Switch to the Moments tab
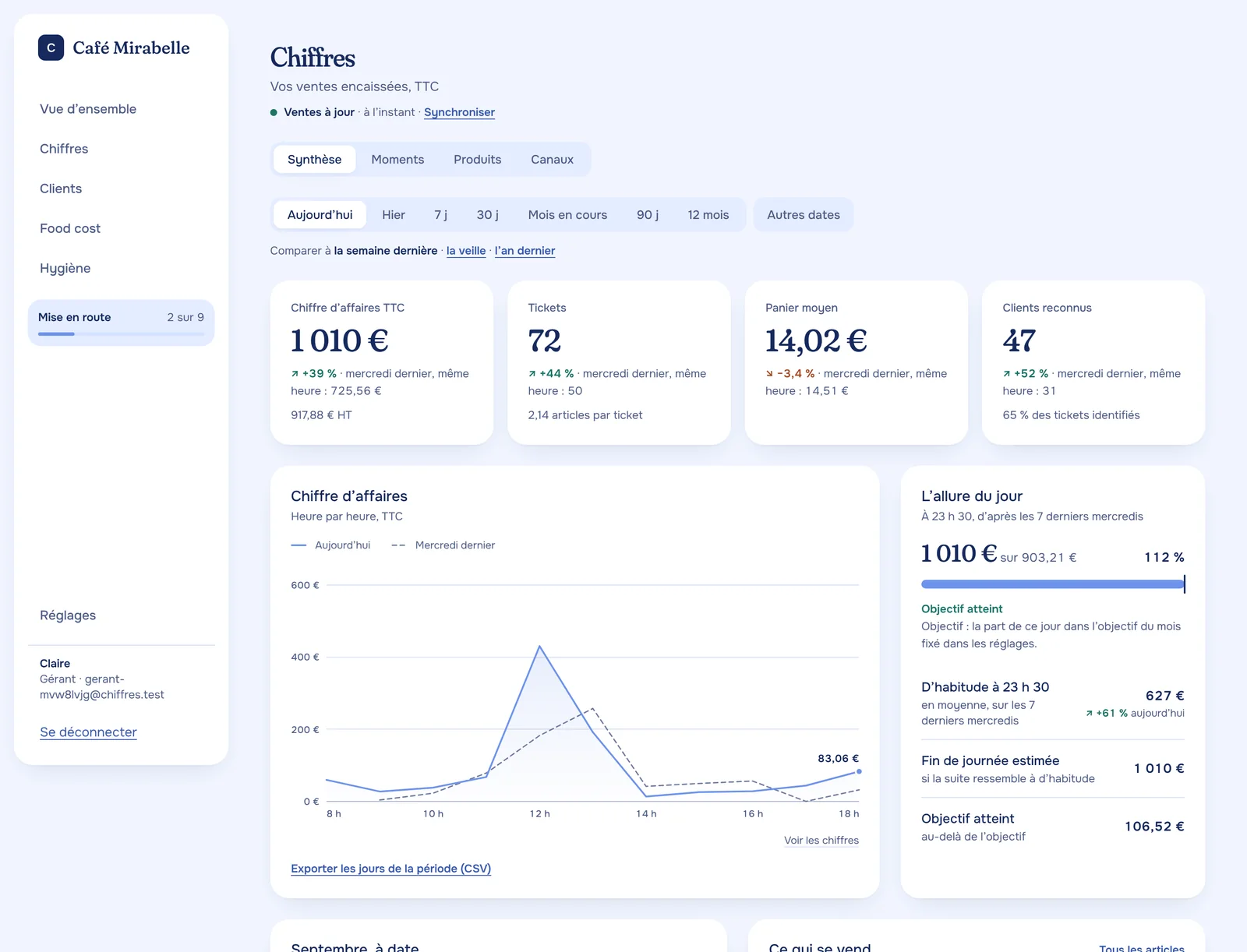This screenshot has height=952, width=1247. click(397, 160)
